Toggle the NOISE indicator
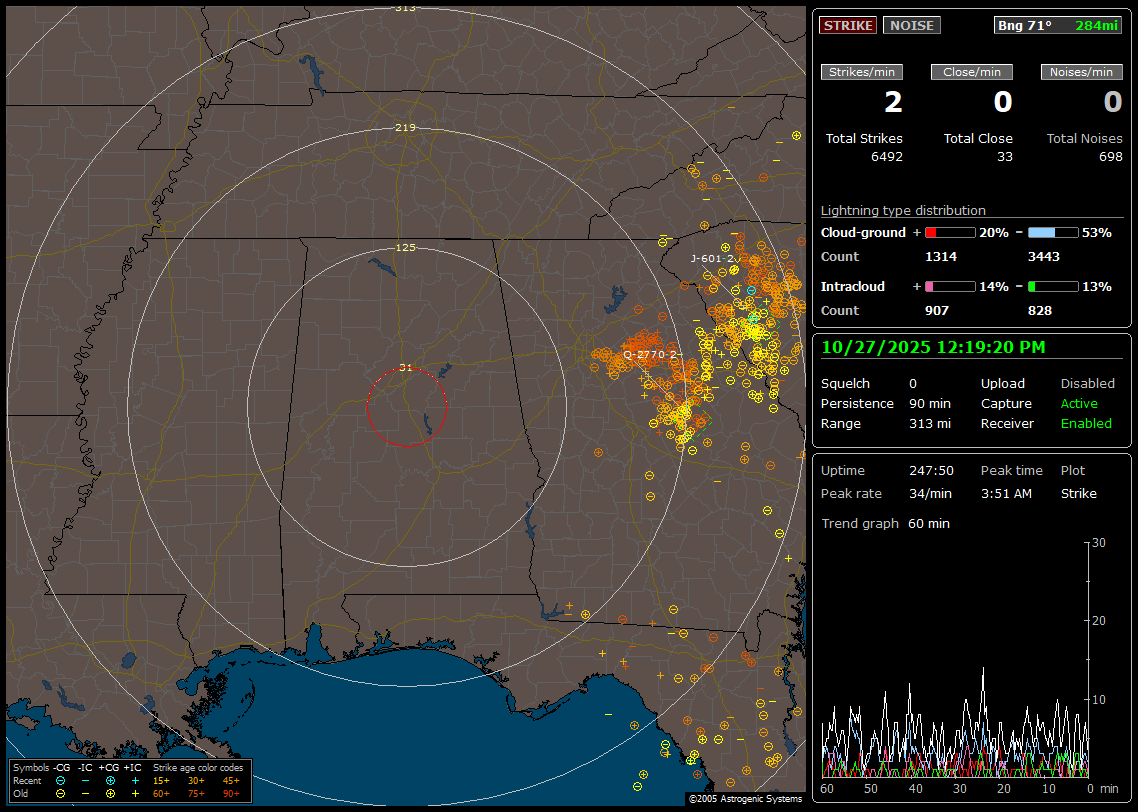1138x812 pixels. point(912,25)
